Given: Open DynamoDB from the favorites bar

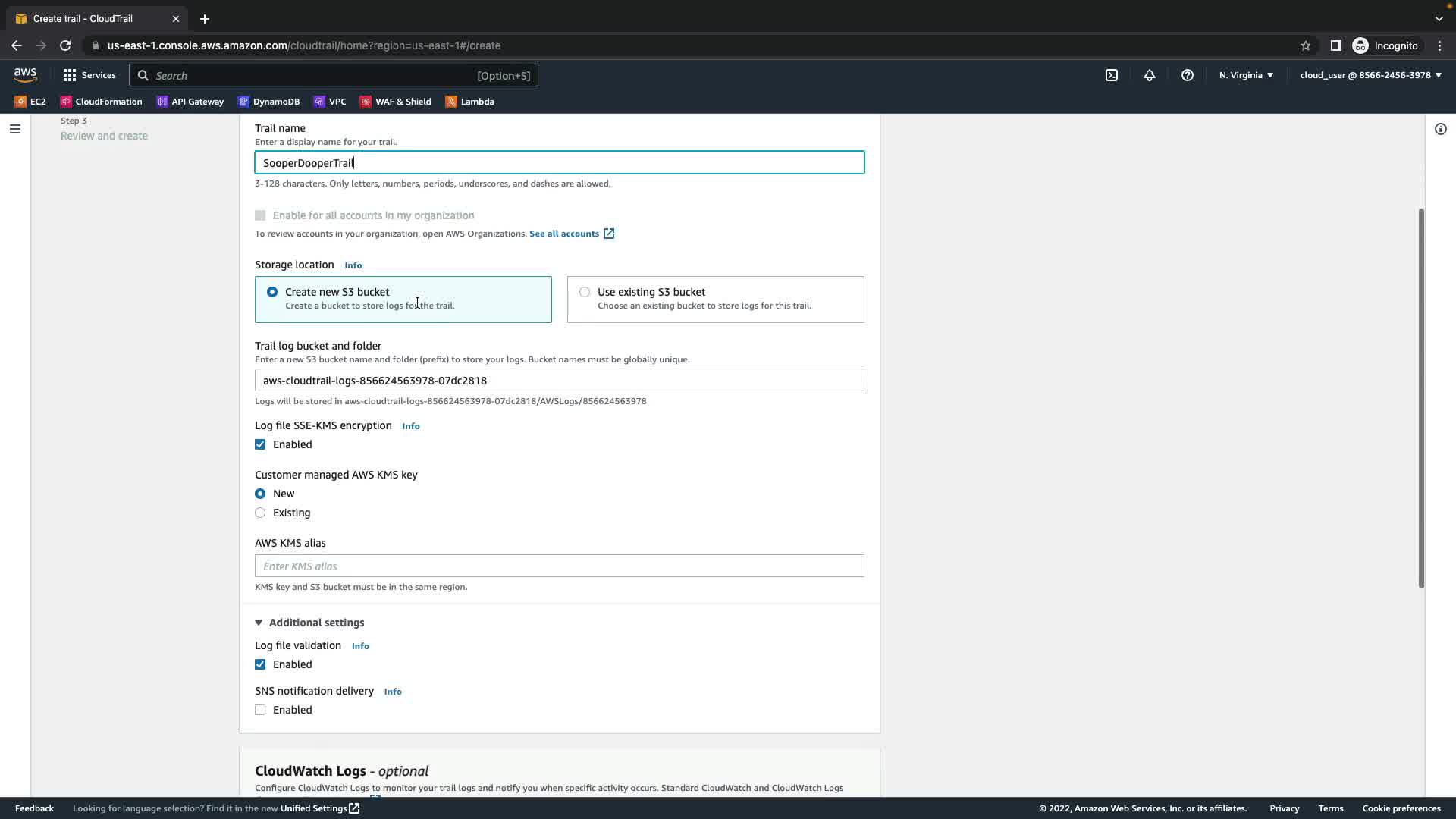Looking at the screenshot, I should click(x=268, y=102).
